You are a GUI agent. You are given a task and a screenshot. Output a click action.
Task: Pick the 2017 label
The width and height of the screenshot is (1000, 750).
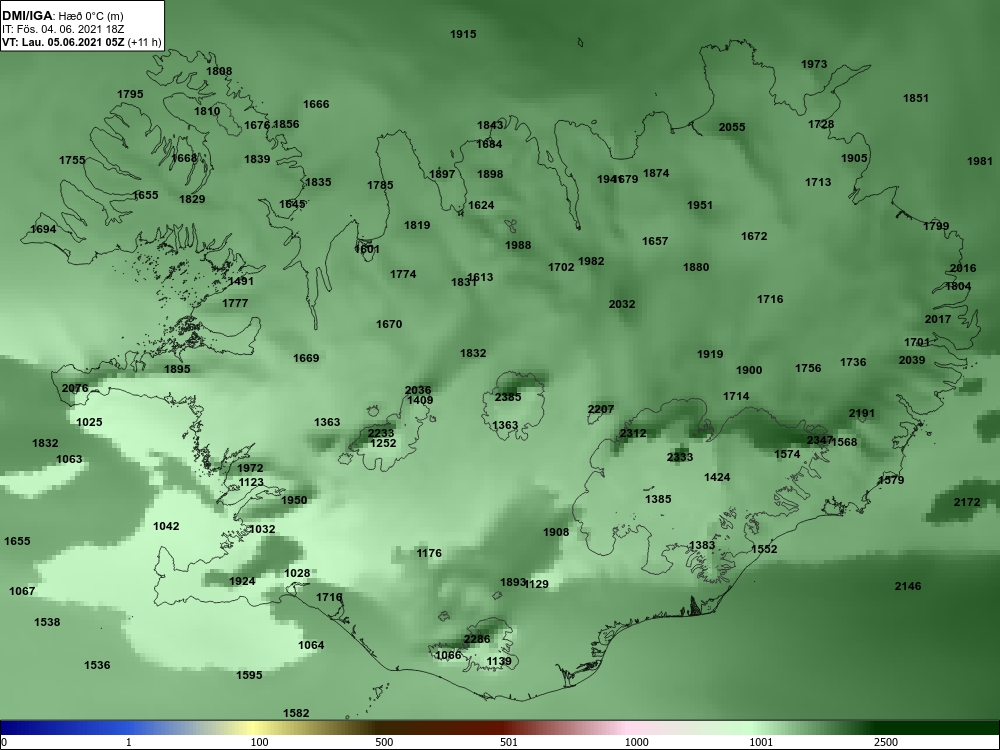(x=938, y=320)
